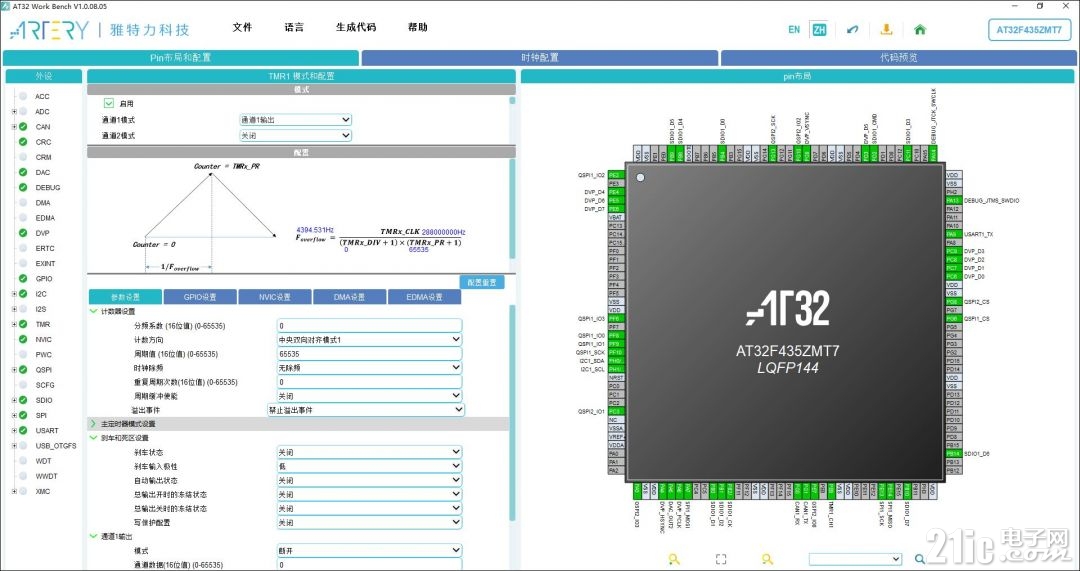
Task: Click the AT32 chip logo in pin layout
Action: point(787,308)
